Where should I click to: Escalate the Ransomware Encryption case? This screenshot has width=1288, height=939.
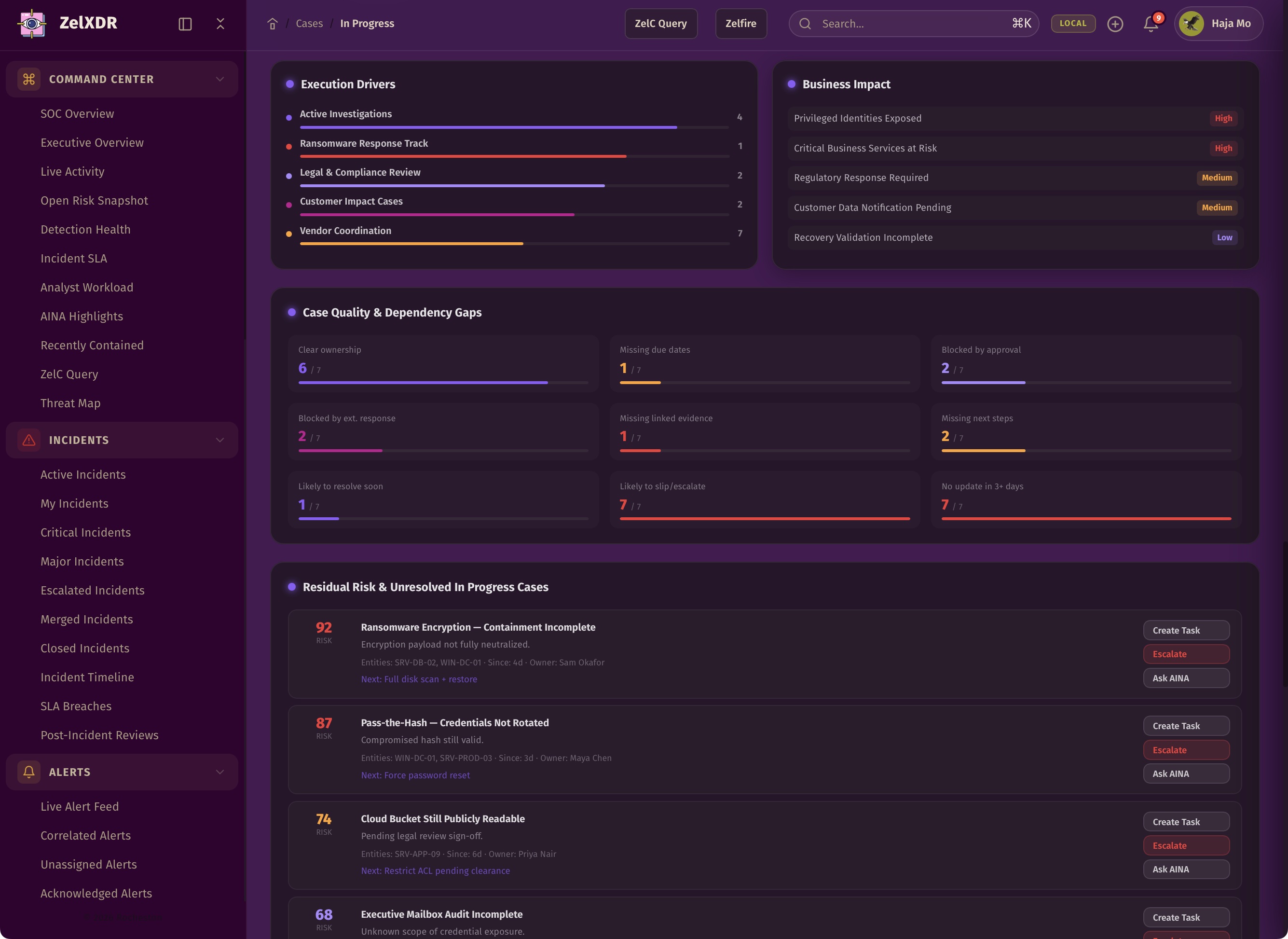tap(1186, 654)
